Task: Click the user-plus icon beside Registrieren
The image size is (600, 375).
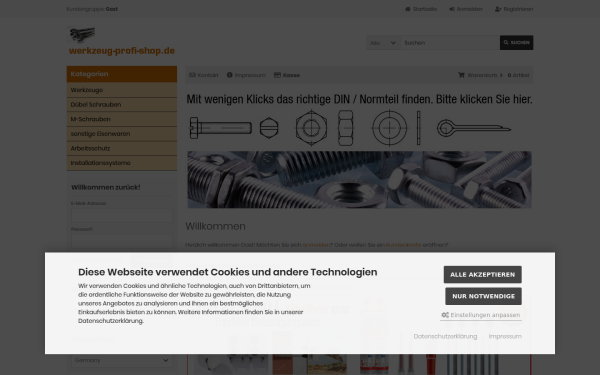Action: click(498, 9)
